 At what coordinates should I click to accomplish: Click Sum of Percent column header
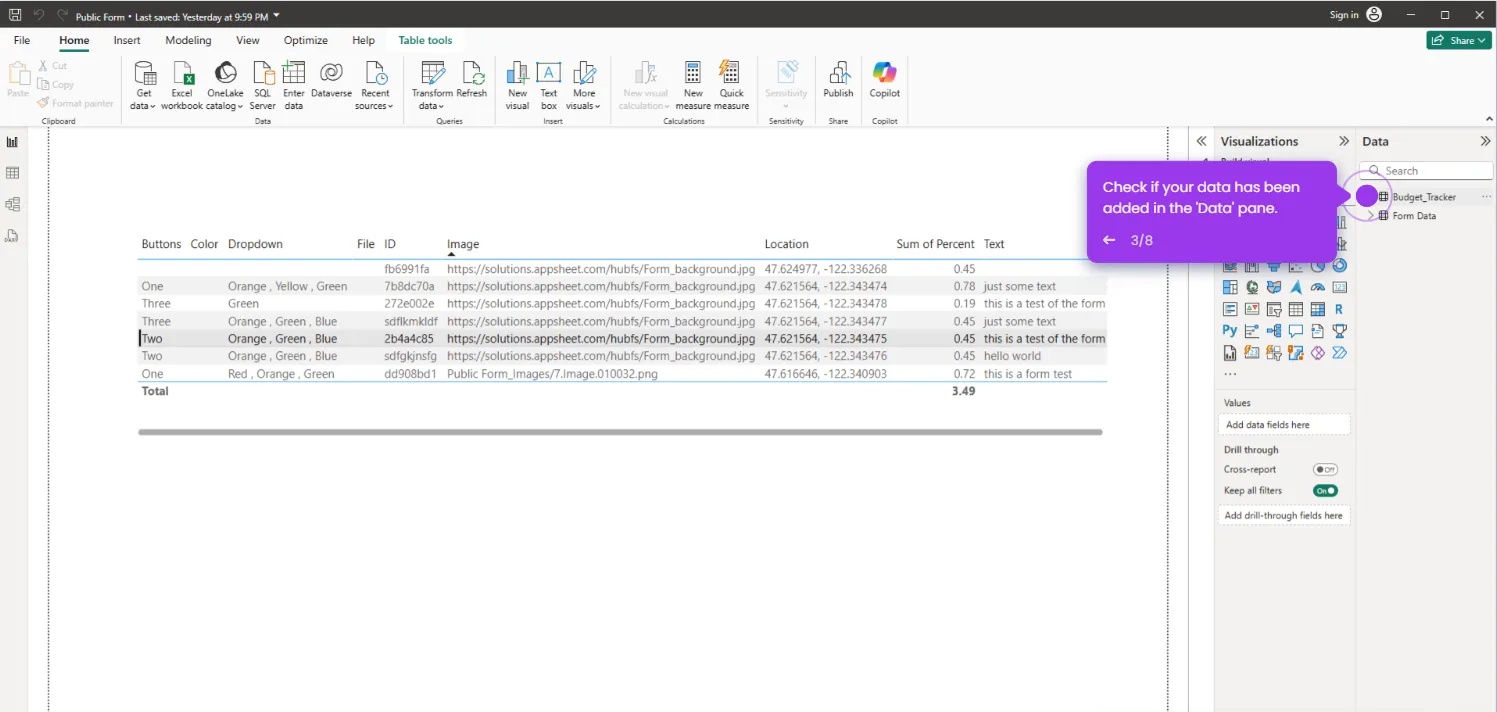click(x=935, y=244)
